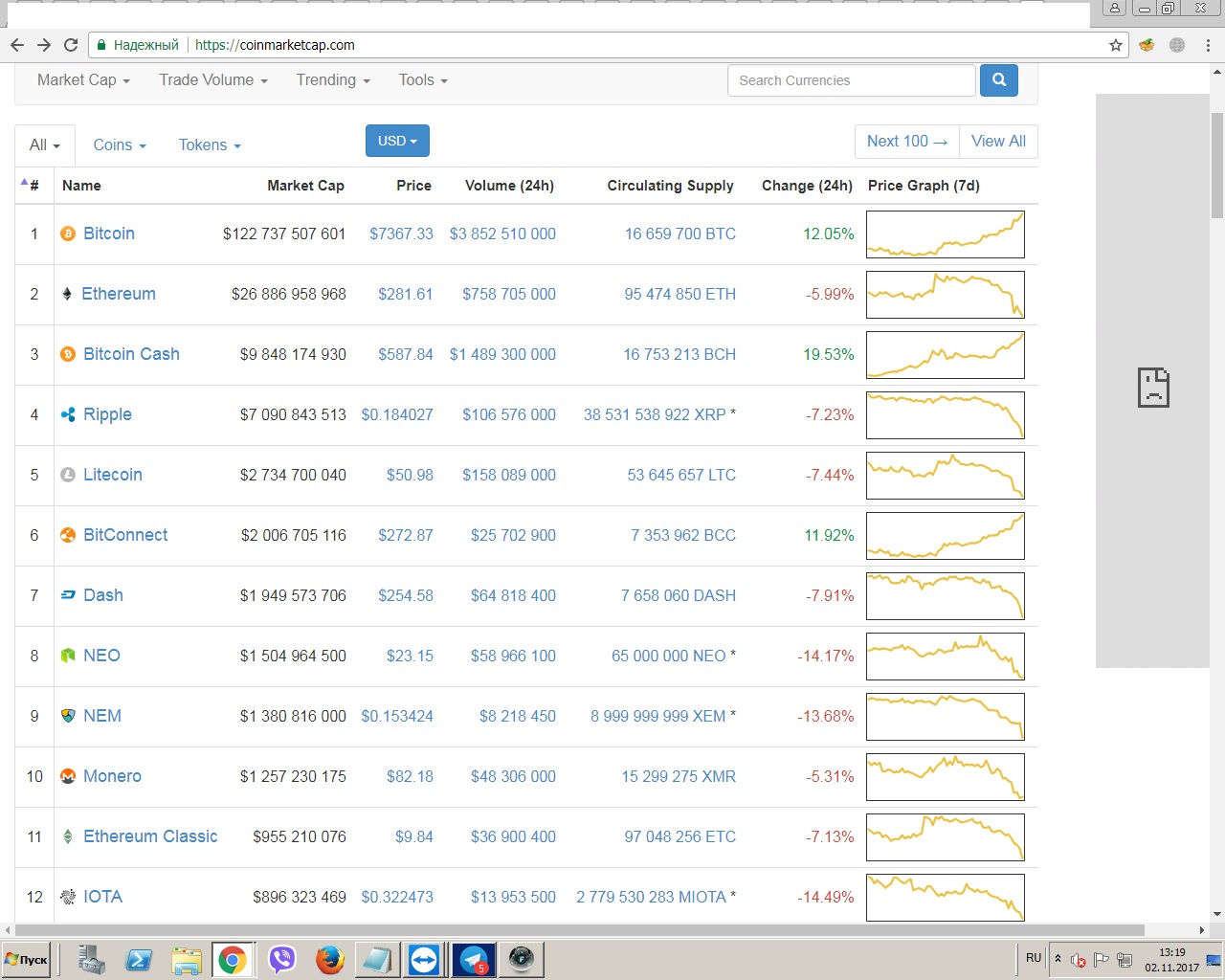
Task: Click Litecoin price $50.98
Action: 410,475
